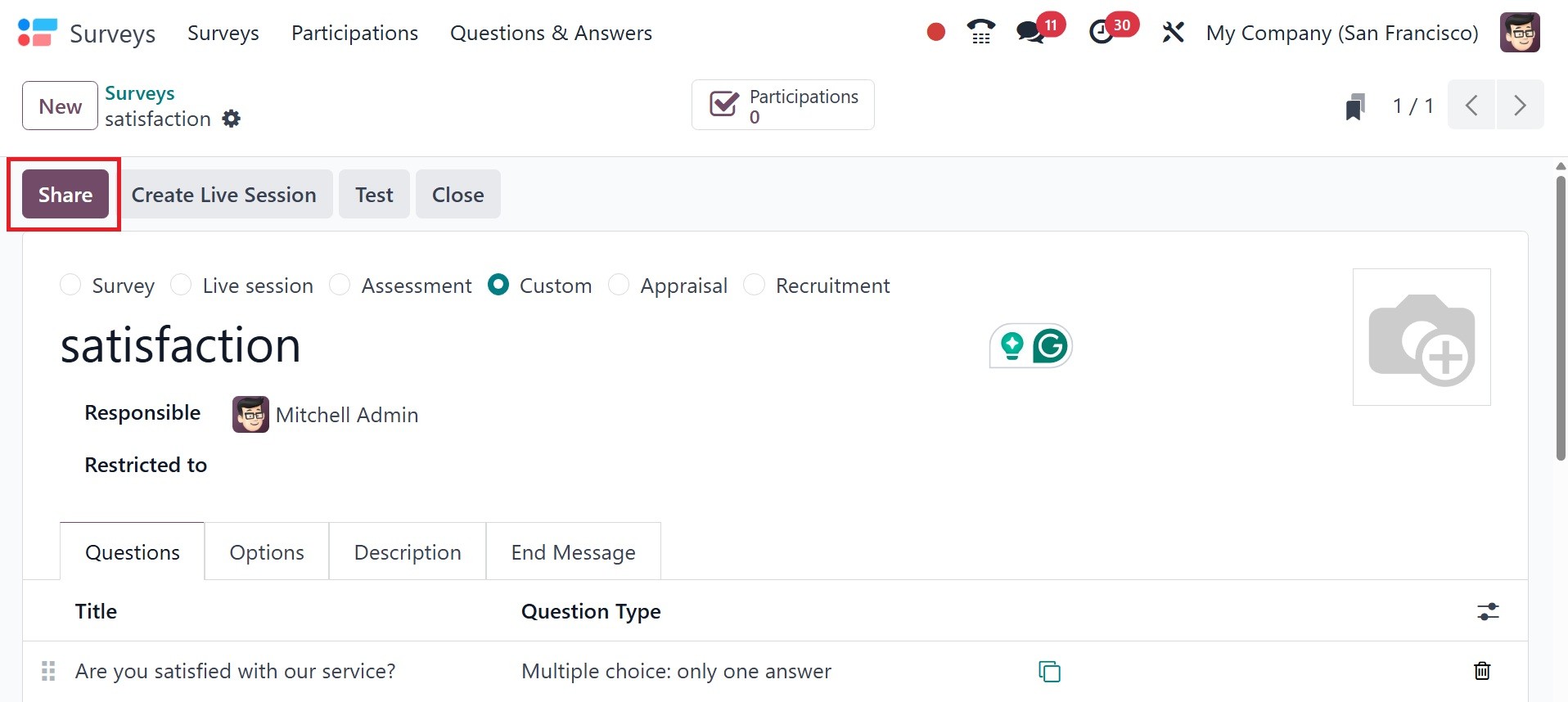Screen dimensions: 1568x702
Task: Duplicate the satisfied with our service question
Action: (1049, 672)
